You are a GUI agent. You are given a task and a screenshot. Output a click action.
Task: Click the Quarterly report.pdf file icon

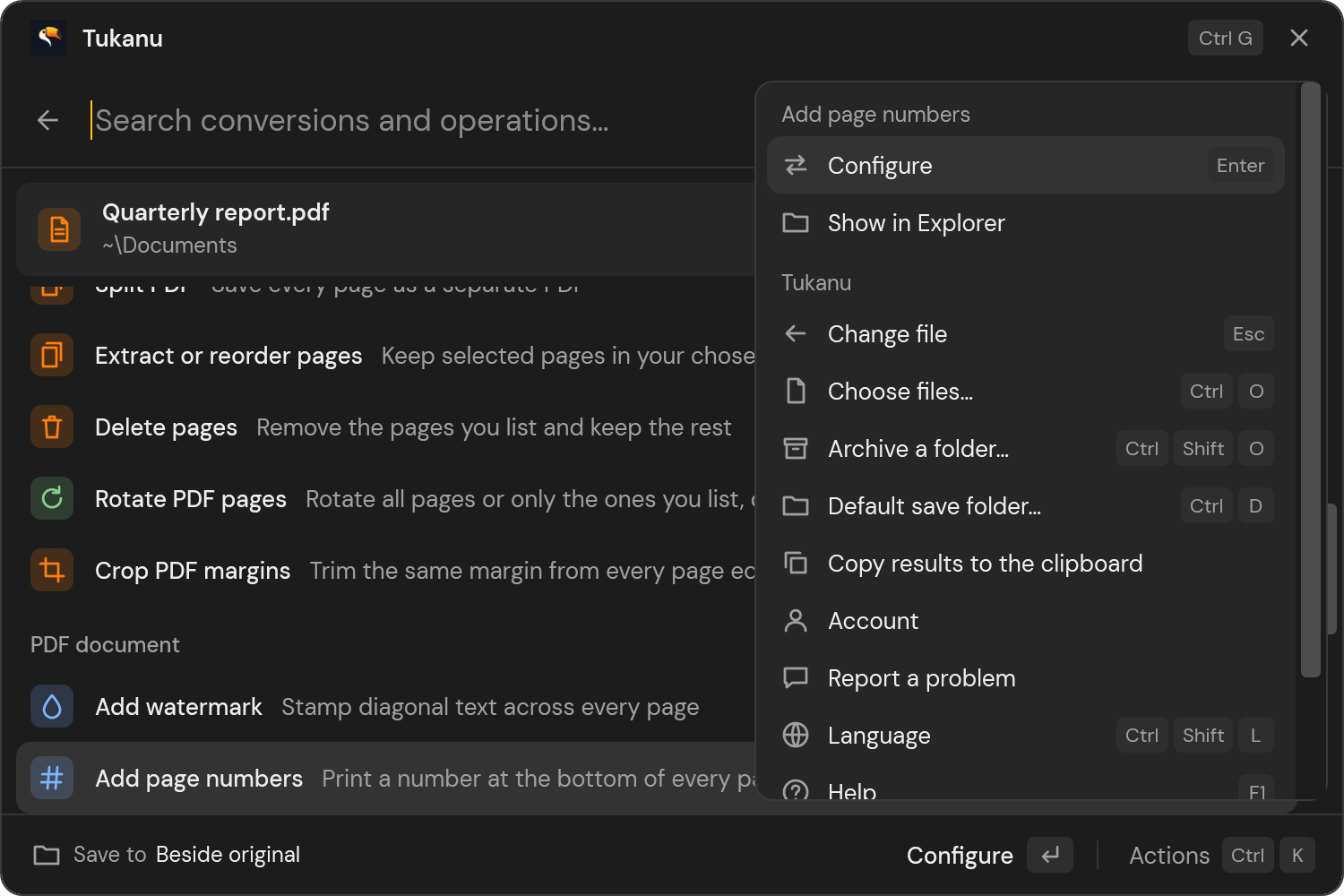pos(59,229)
